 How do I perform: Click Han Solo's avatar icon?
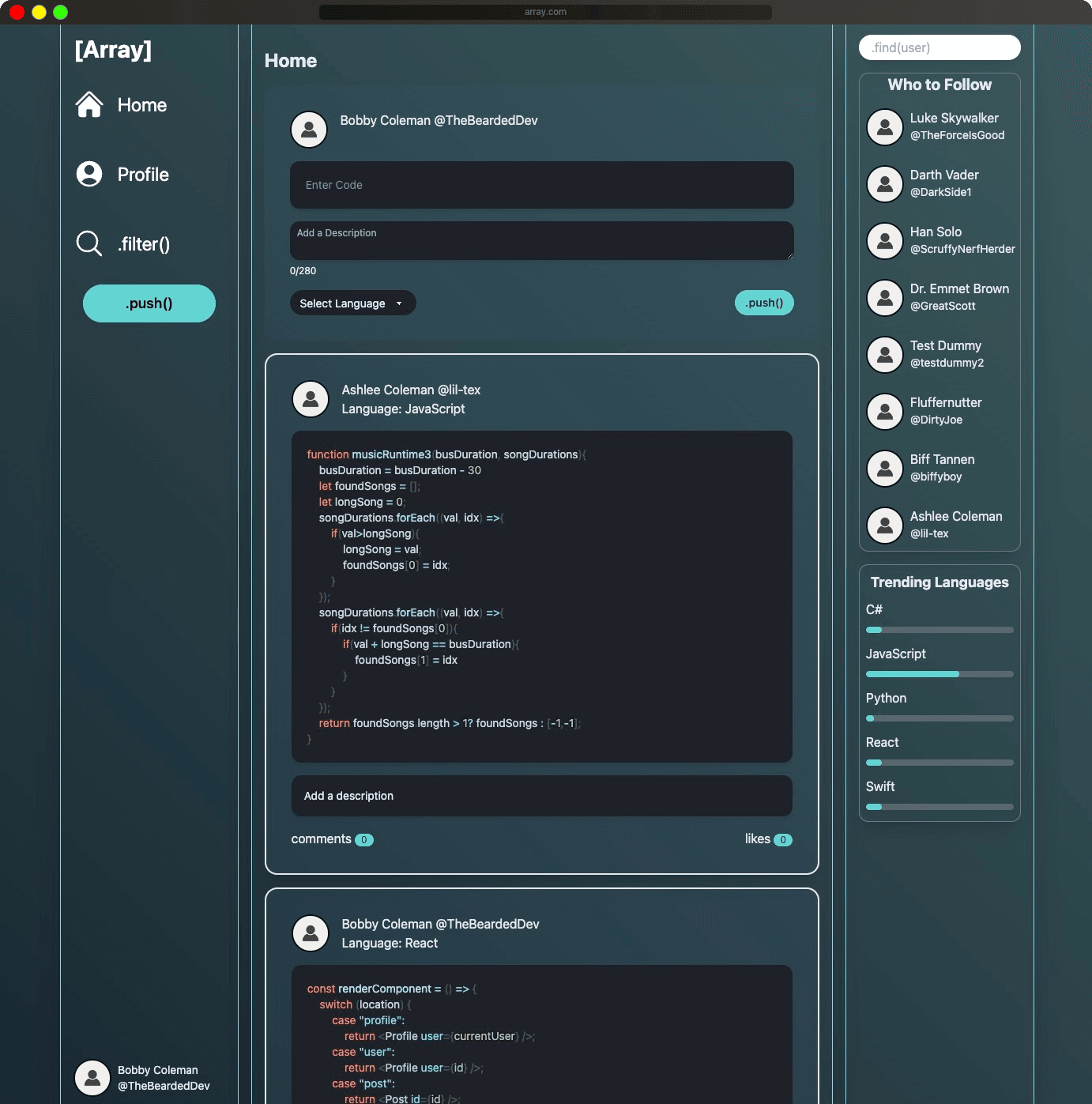(885, 240)
